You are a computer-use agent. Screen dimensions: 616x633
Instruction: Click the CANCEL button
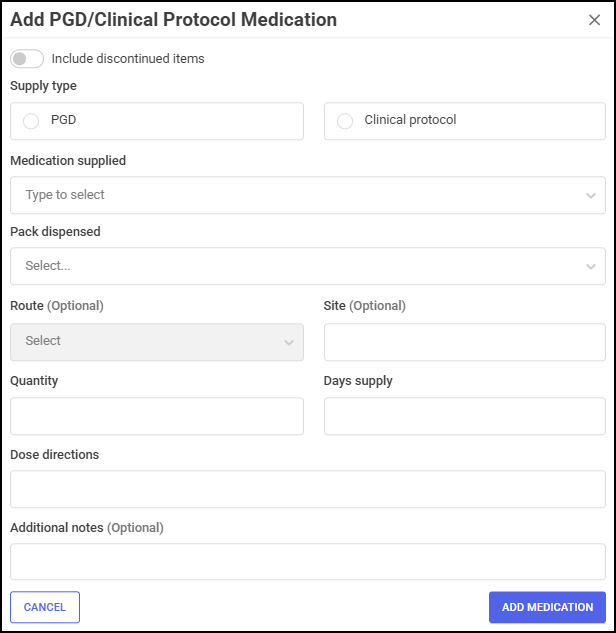45,607
